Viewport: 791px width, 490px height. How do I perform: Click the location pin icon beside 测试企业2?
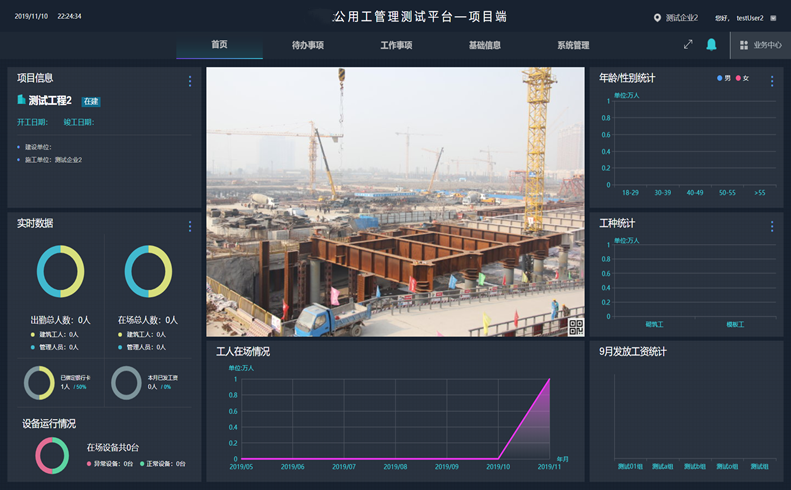point(657,17)
